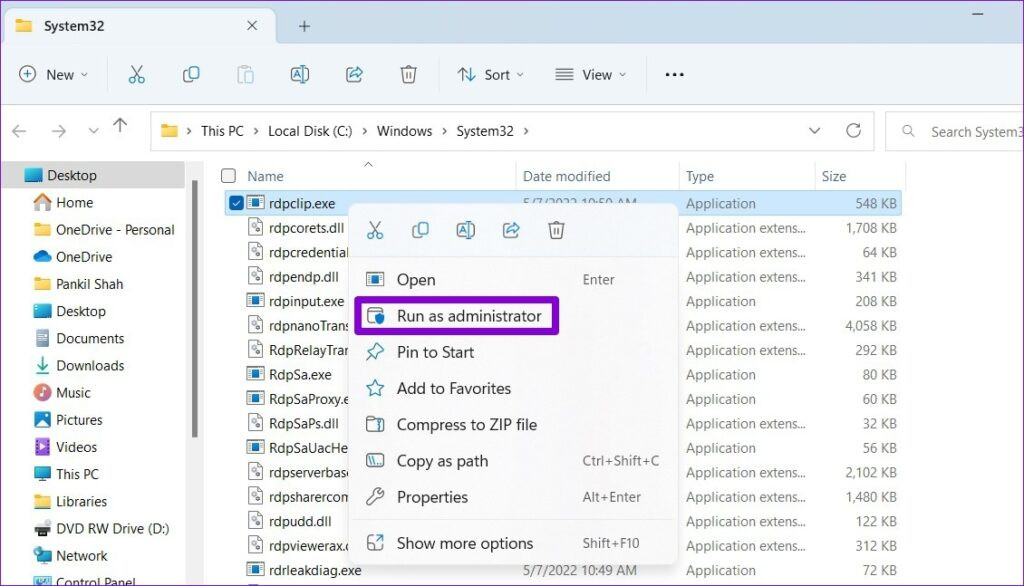Select the rdpcorets.dll file icon
This screenshot has height=586, width=1024.
[x=255, y=227]
